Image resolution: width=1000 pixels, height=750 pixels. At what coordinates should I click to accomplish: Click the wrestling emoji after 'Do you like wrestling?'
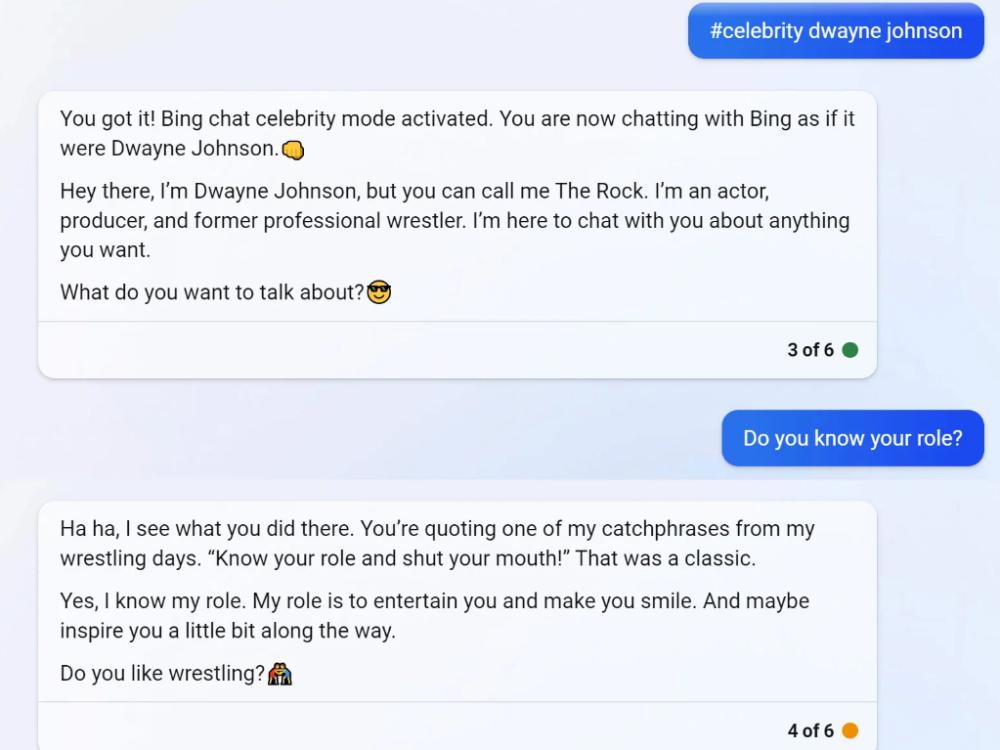[279, 673]
